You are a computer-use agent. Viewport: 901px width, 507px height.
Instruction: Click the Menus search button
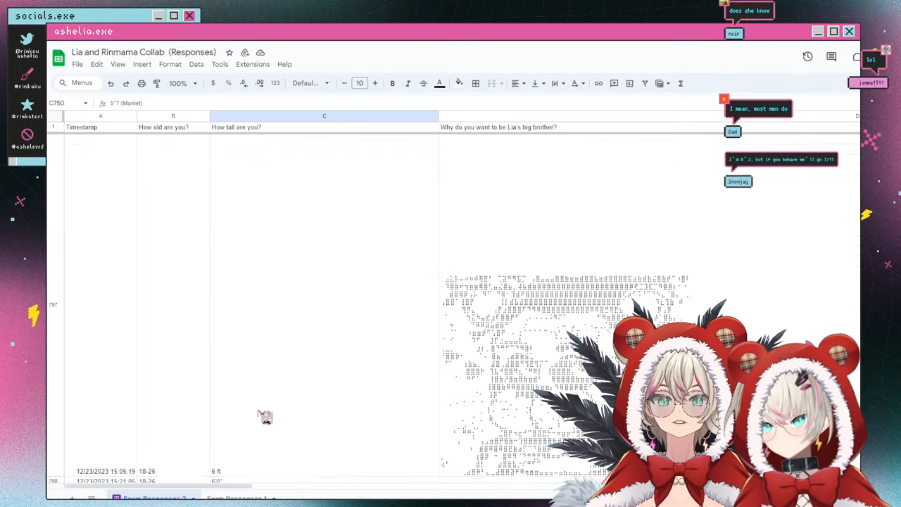click(x=76, y=84)
